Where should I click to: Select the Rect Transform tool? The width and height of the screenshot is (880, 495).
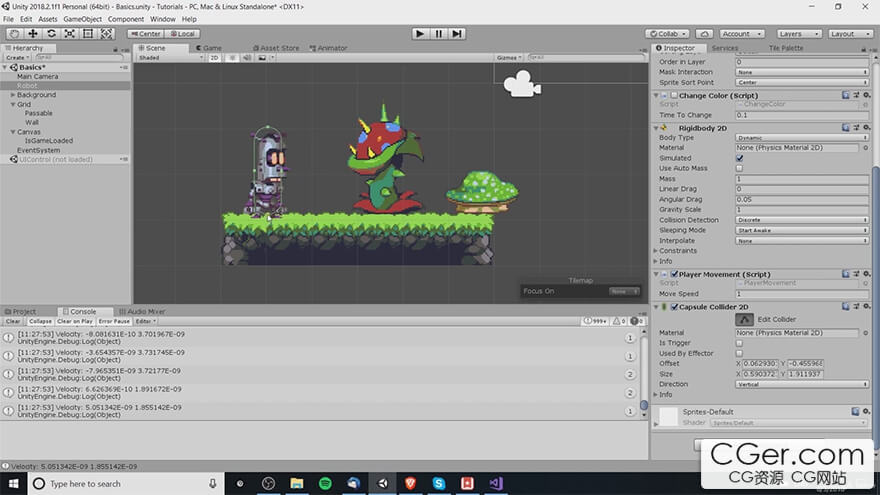(x=88, y=34)
